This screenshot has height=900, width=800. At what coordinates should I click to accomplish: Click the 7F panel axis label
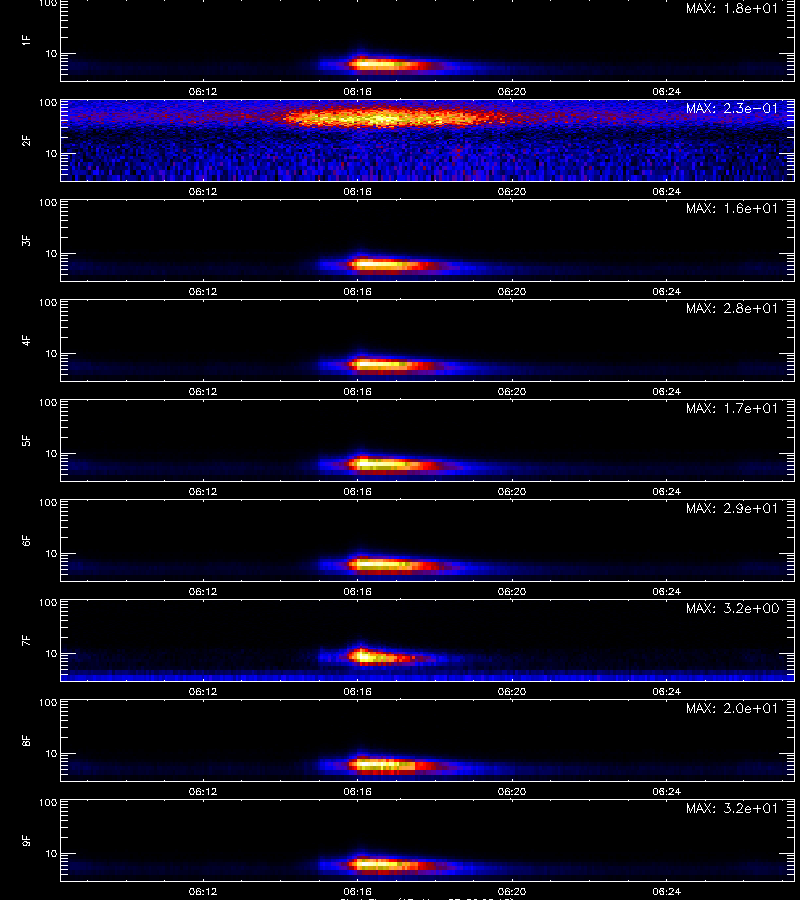pyautogui.click(x=26, y=641)
